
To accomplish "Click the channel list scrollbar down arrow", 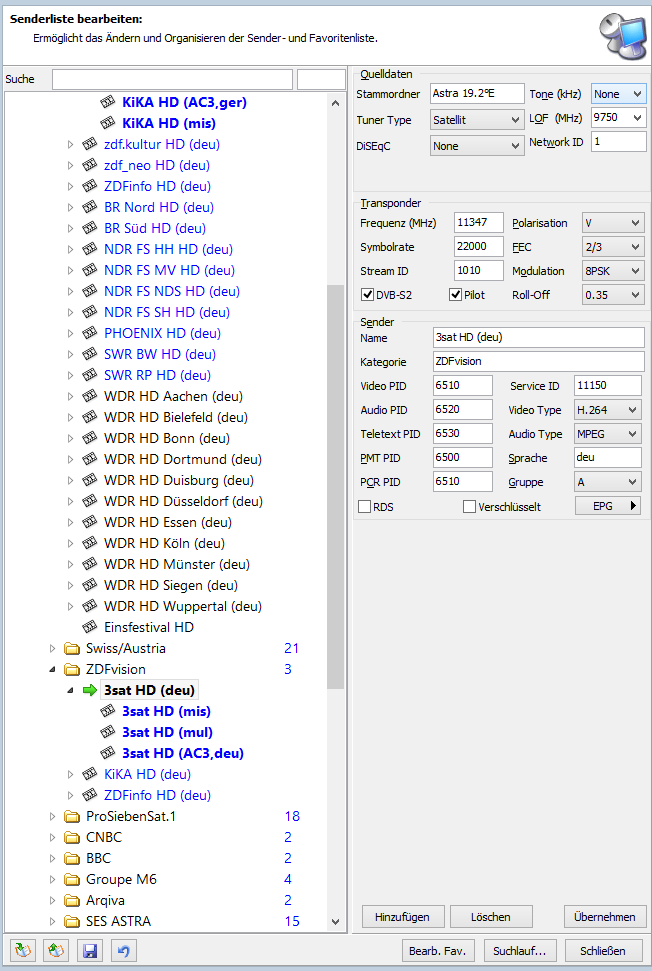I will [x=335, y=922].
